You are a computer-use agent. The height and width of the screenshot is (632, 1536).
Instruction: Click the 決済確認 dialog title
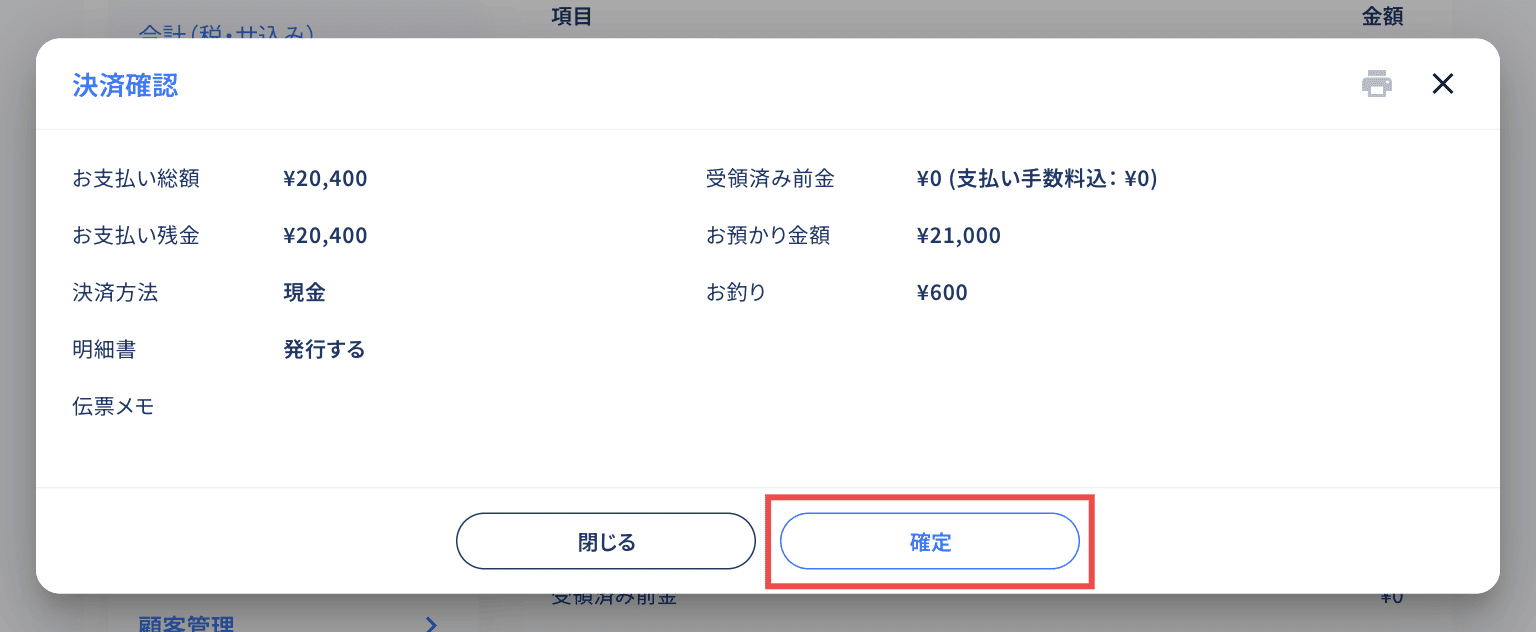(x=124, y=86)
